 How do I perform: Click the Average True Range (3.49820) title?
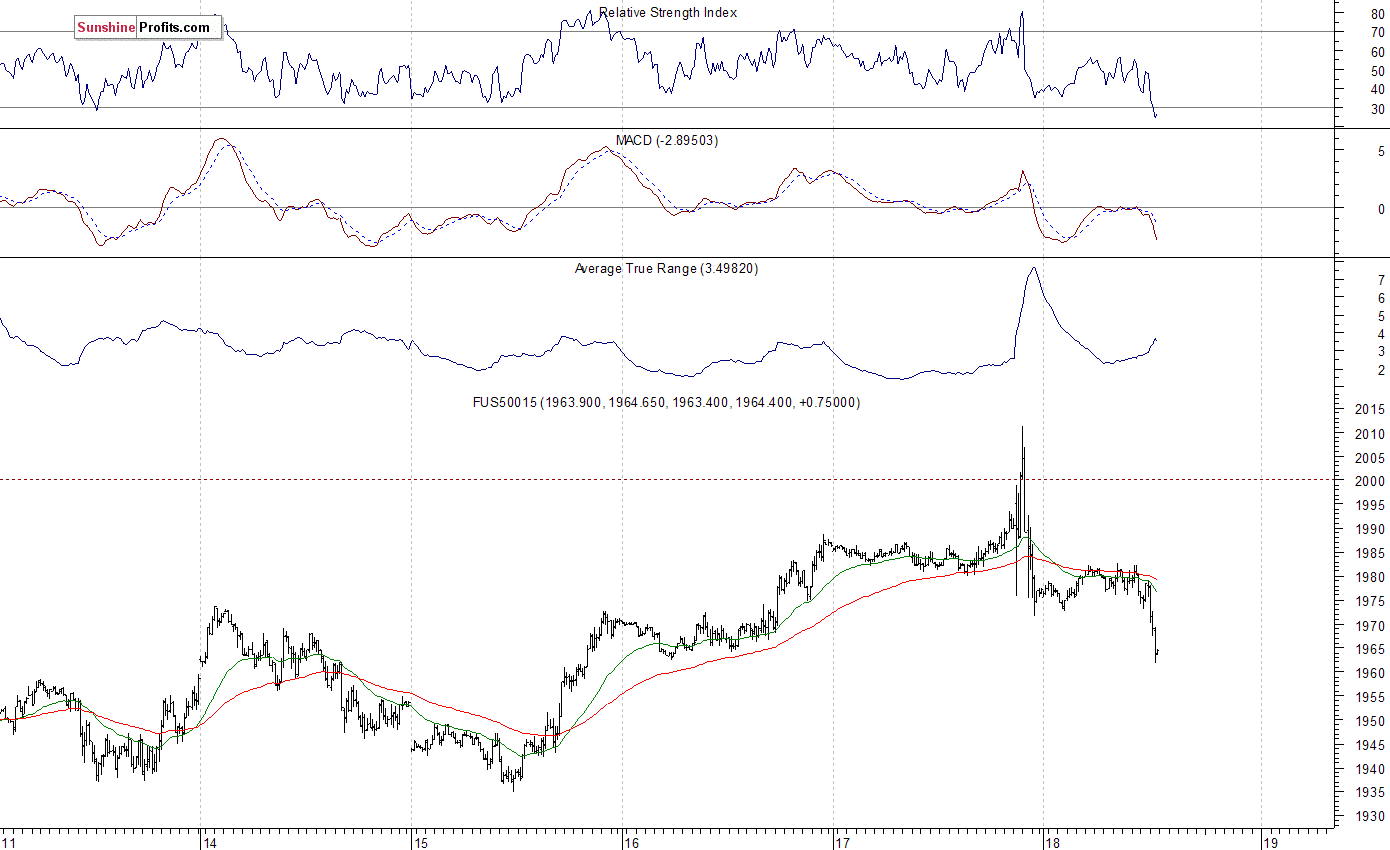pos(666,269)
